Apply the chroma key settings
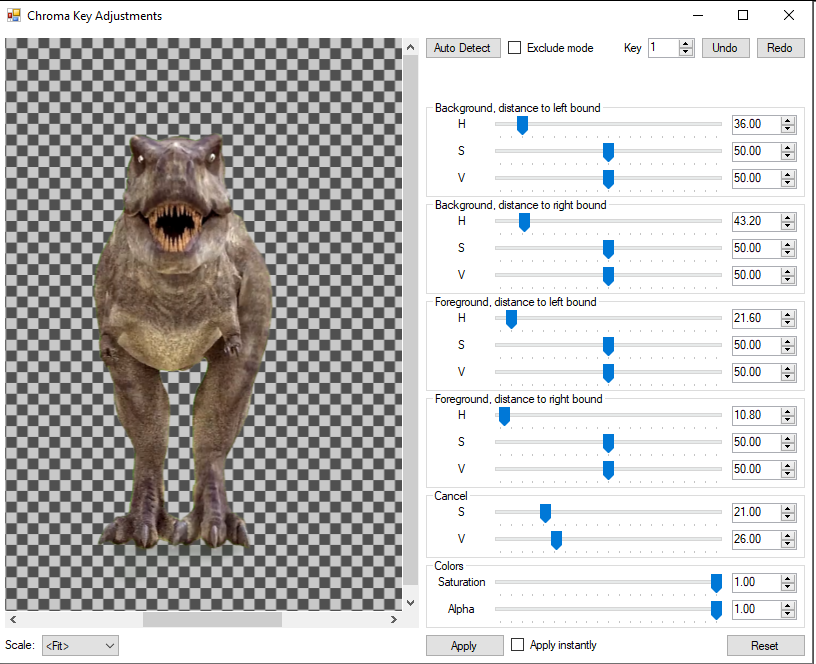This screenshot has width=816, height=664. pos(464,646)
